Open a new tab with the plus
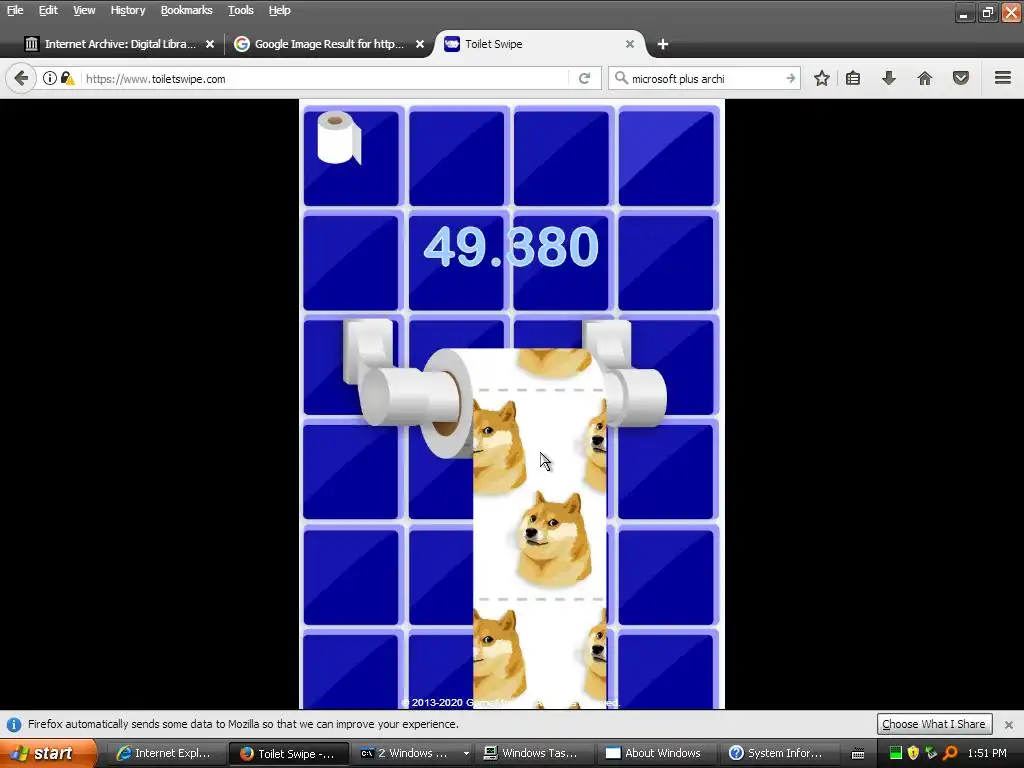Viewport: 1024px width, 768px height. click(663, 44)
